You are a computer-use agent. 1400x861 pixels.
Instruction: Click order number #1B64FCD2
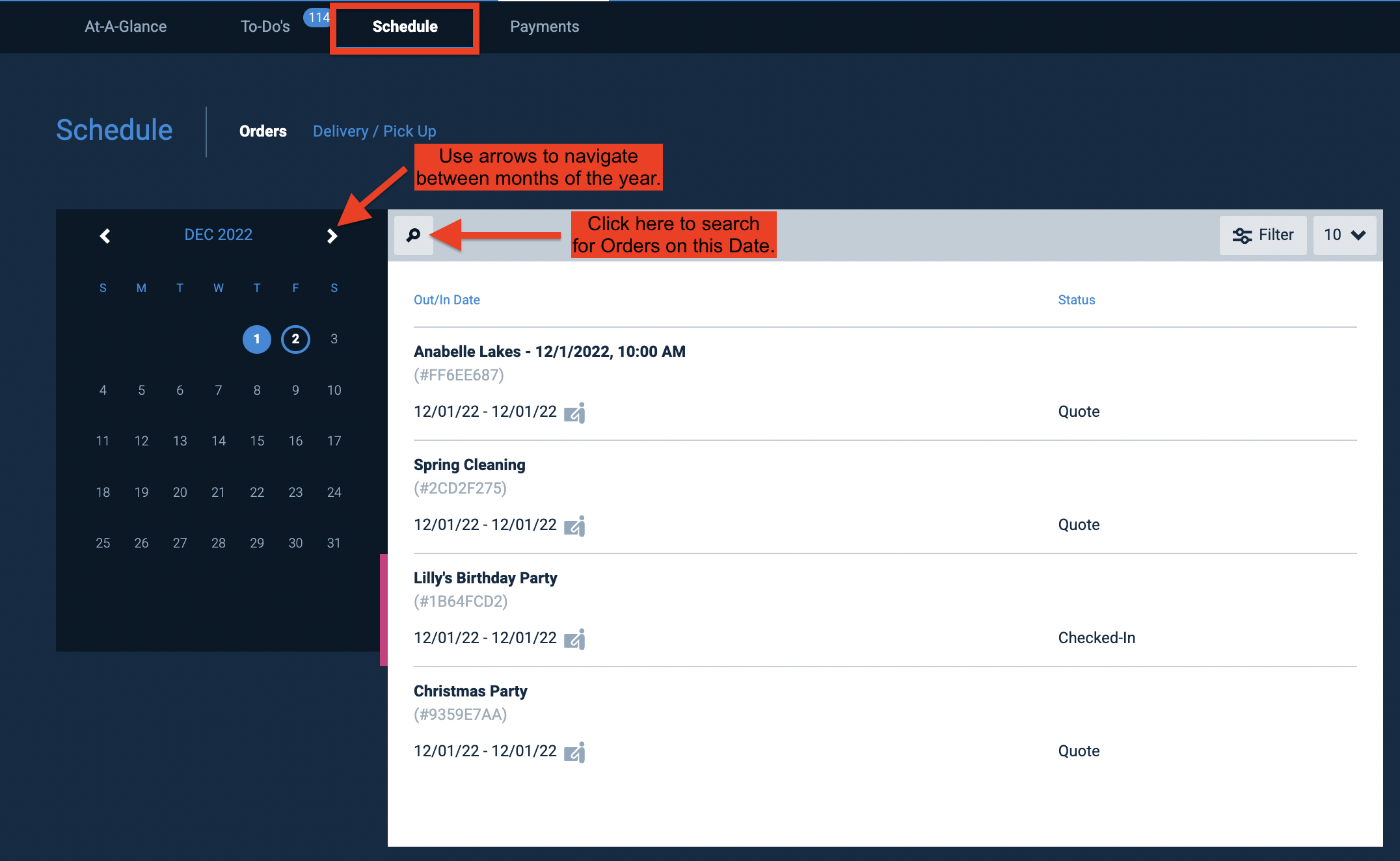(x=461, y=602)
